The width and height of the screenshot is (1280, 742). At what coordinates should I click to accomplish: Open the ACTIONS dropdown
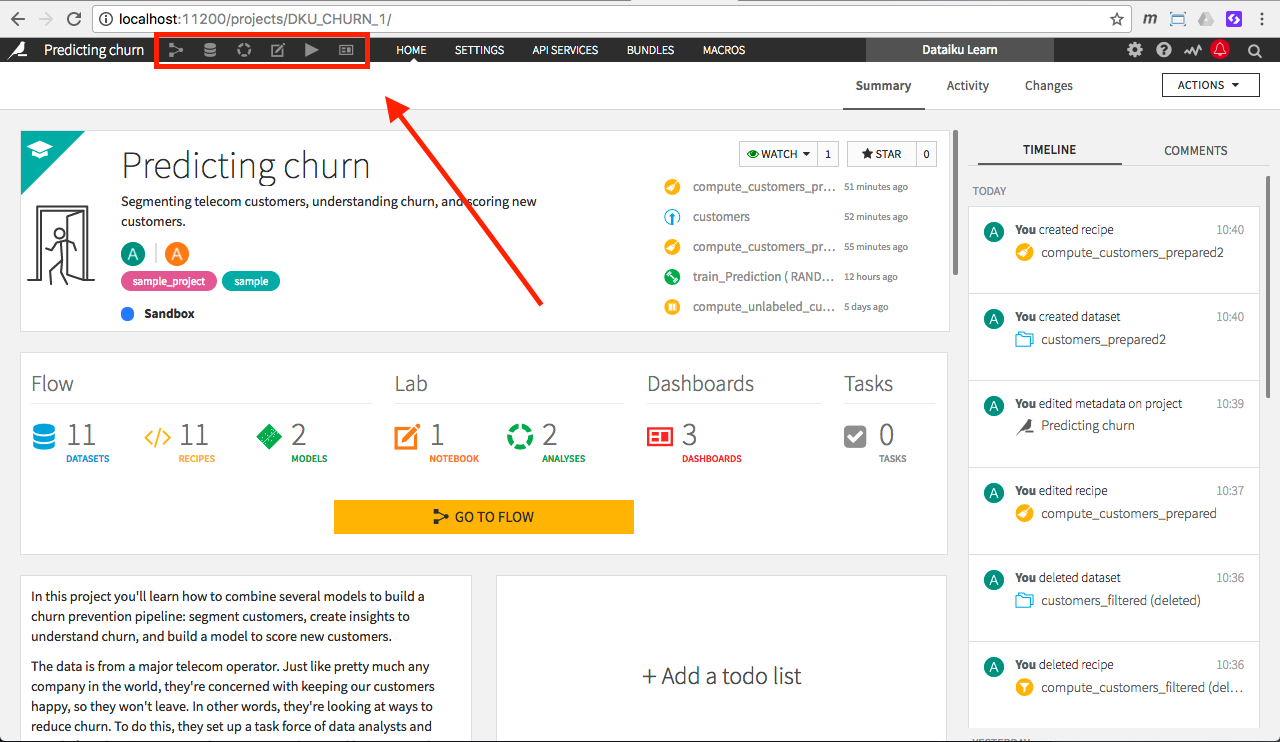click(1210, 85)
